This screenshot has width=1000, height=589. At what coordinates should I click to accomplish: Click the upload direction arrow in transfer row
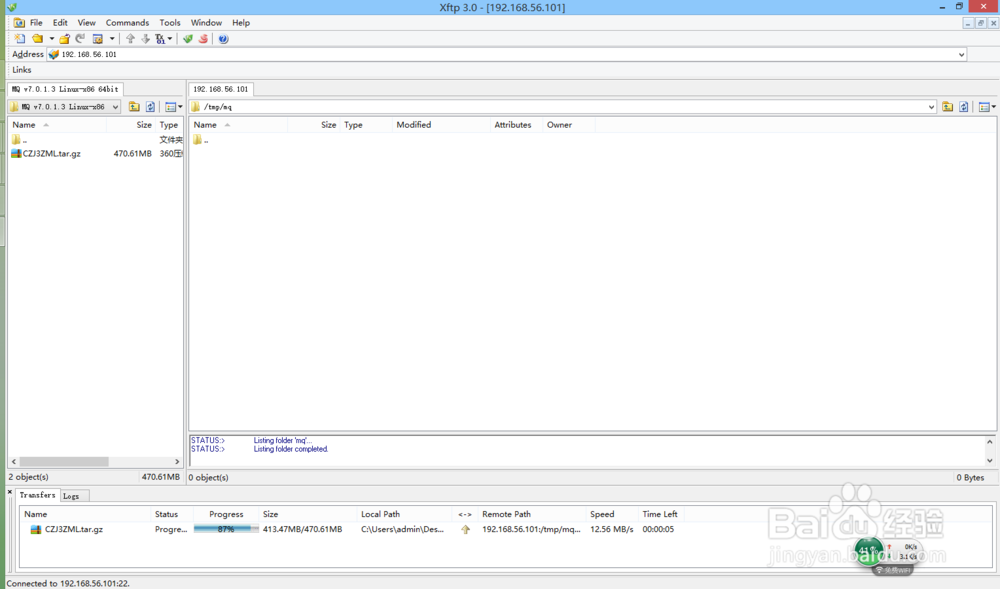tap(466, 530)
